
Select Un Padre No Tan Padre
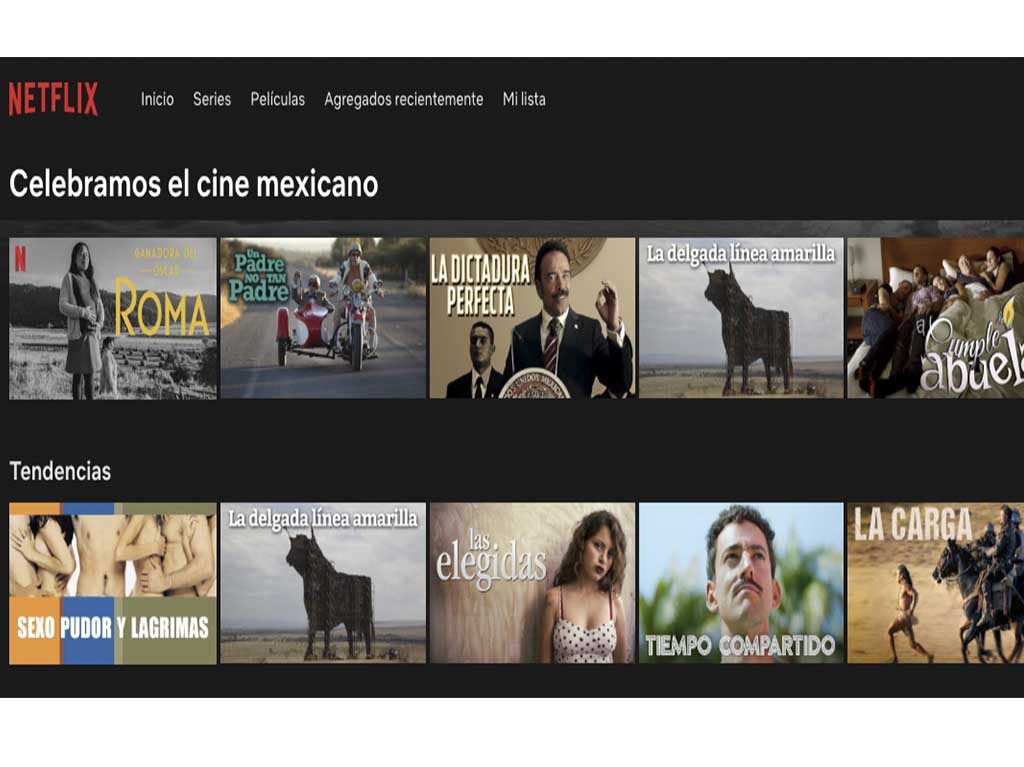(x=323, y=318)
